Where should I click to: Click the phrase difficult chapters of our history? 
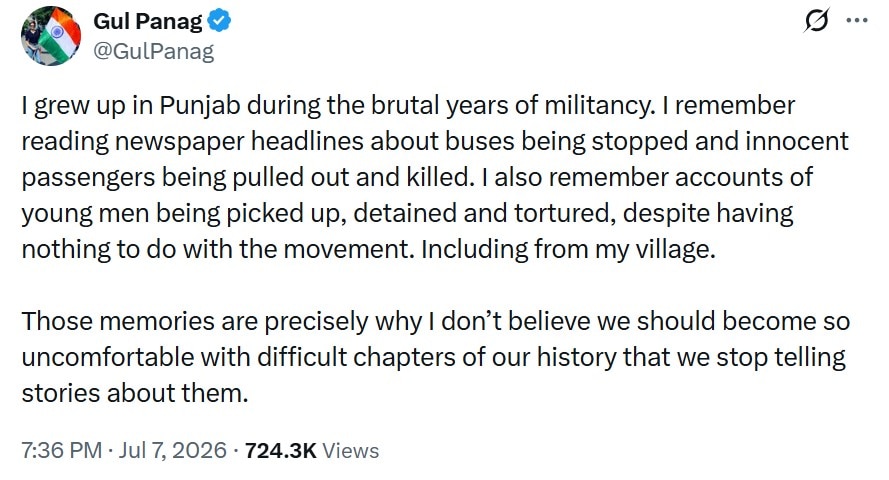(x=437, y=358)
